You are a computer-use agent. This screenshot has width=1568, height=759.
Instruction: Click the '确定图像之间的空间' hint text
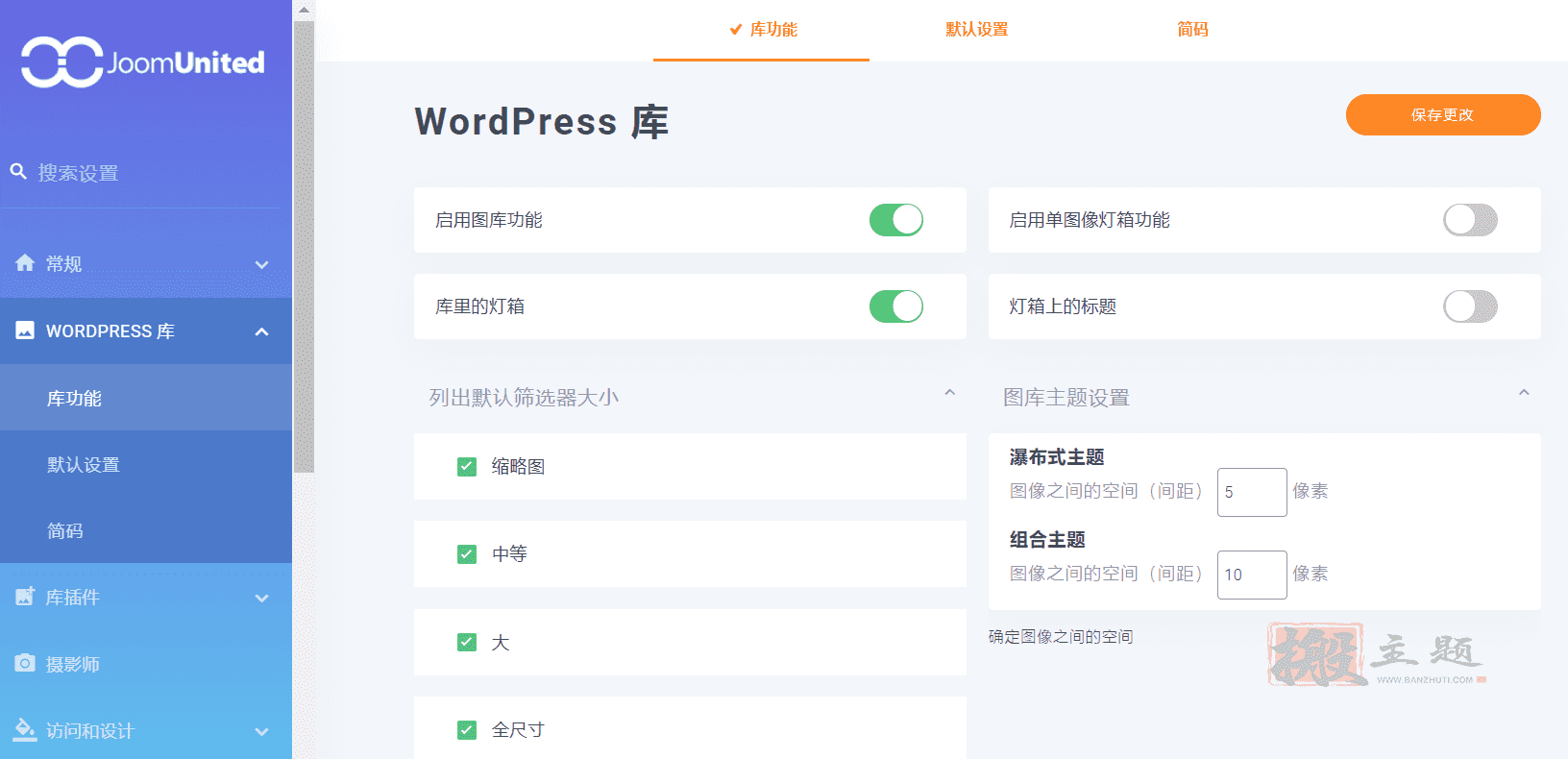[1061, 637]
